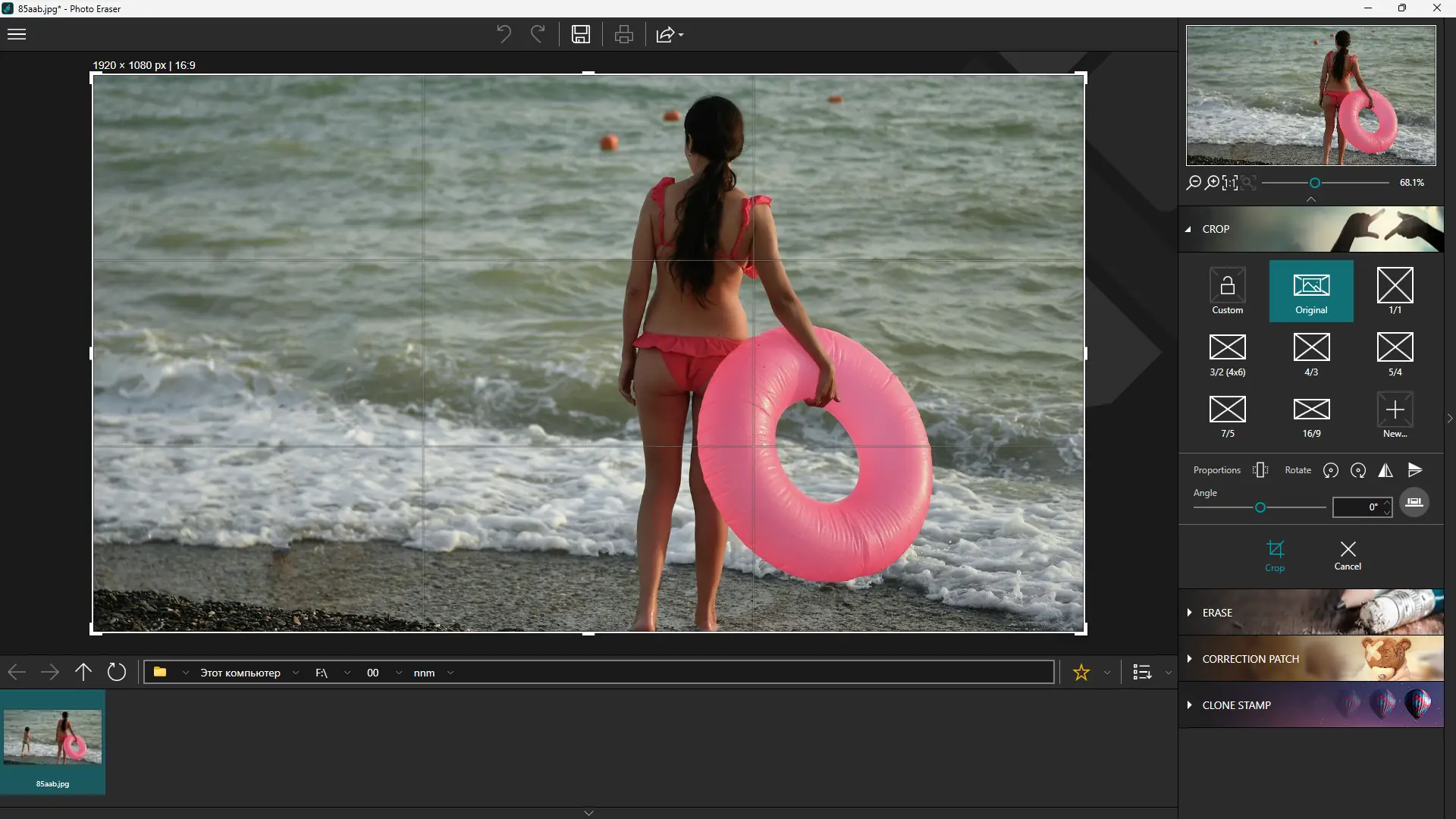Select the 16/9 crop ratio
Screen dimensions: 1456x819
(x=1311, y=416)
